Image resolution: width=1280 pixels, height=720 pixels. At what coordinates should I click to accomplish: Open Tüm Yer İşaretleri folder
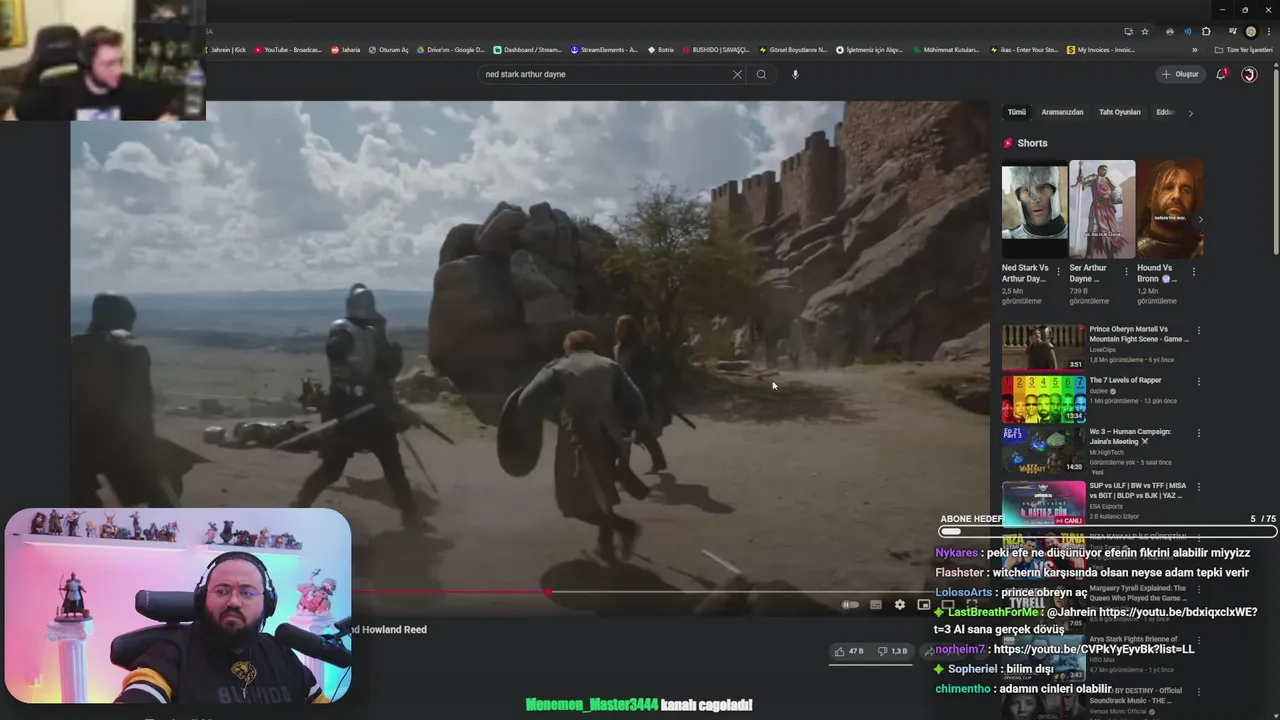point(1244,49)
